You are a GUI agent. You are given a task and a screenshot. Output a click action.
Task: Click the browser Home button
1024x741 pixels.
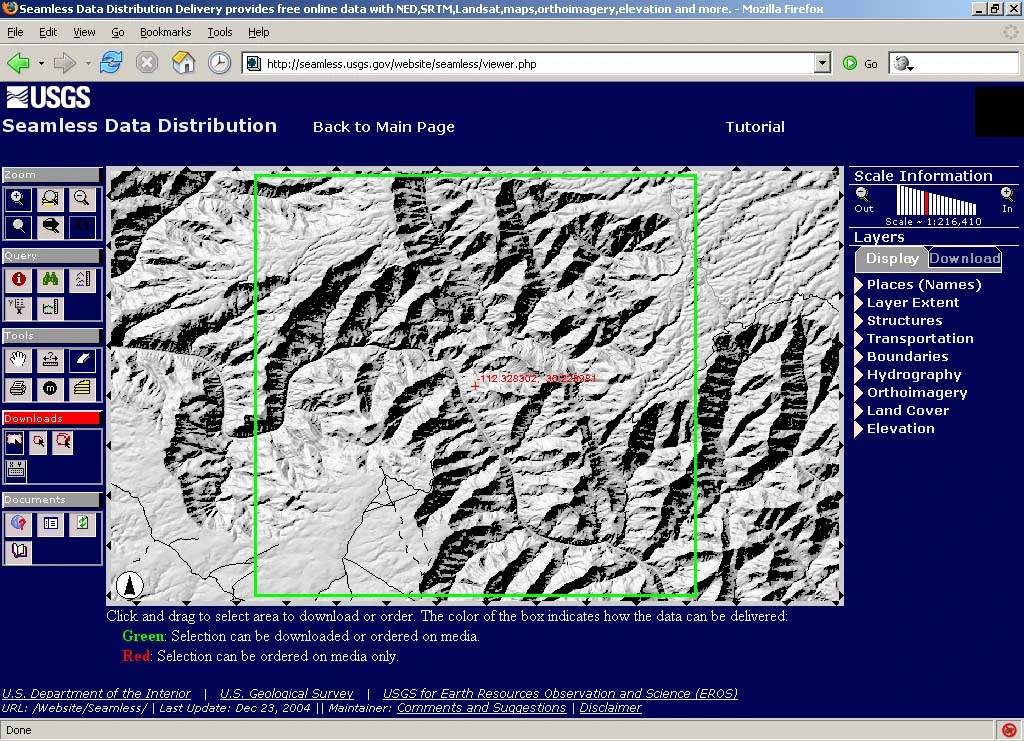184,63
